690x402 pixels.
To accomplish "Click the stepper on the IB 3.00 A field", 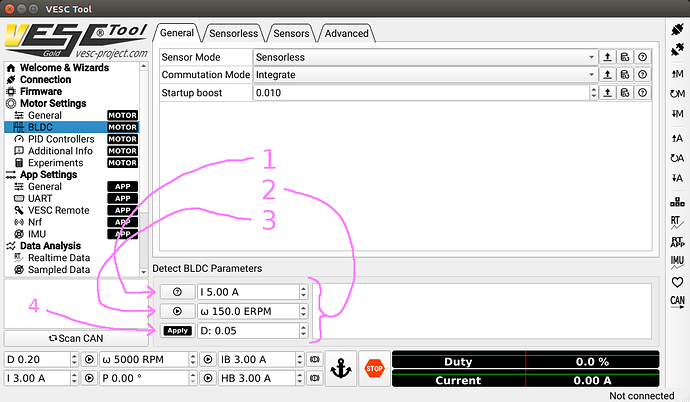I will pos(300,359).
